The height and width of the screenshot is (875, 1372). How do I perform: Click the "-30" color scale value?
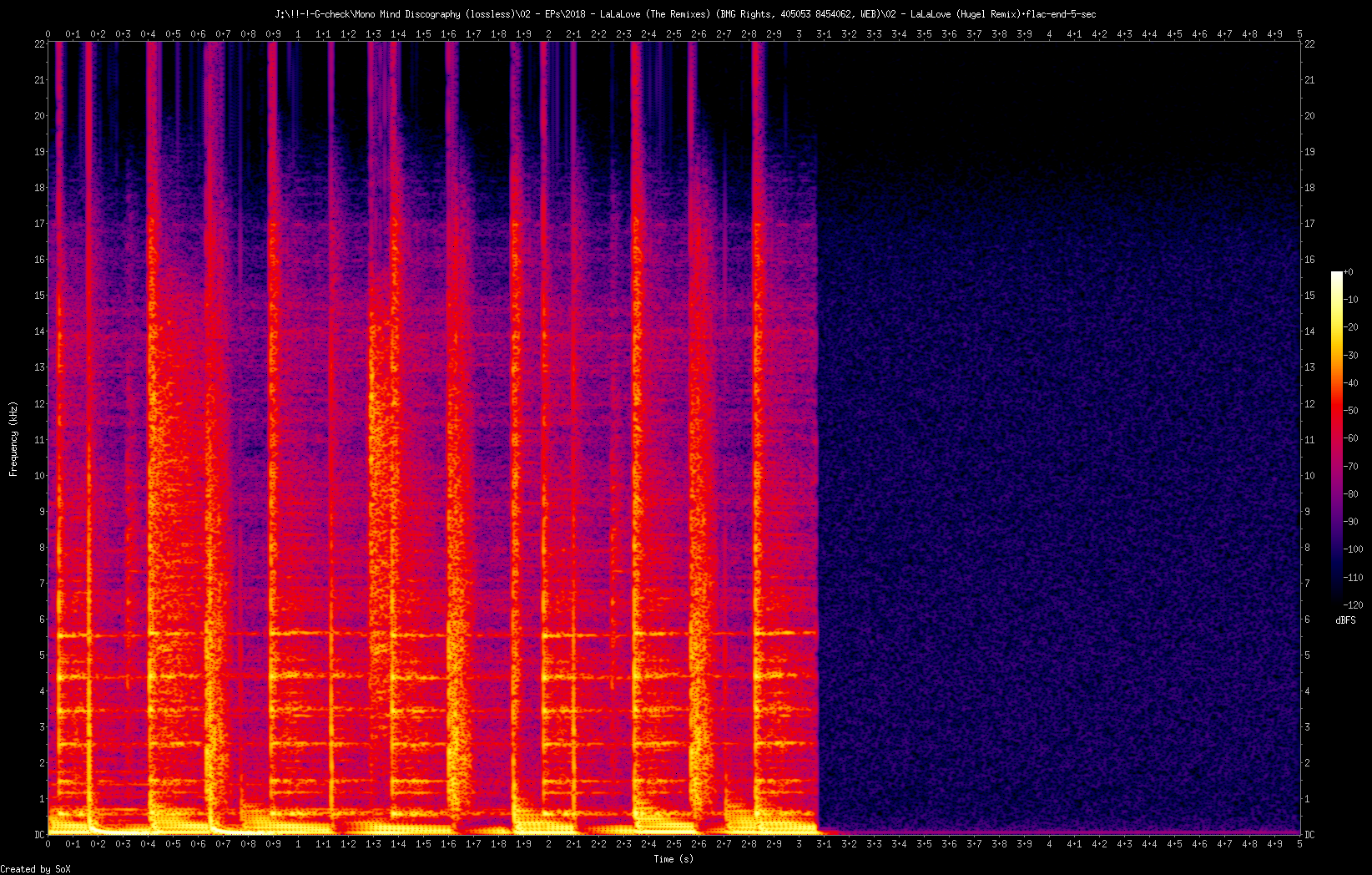(x=1351, y=355)
